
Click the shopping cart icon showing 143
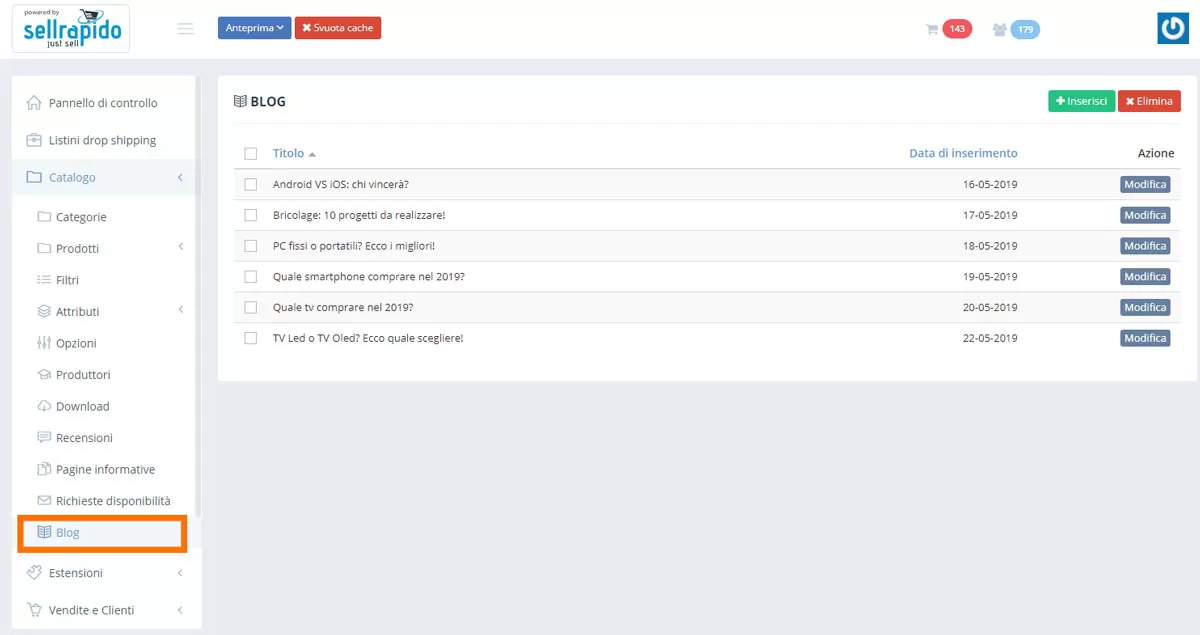click(x=947, y=28)
